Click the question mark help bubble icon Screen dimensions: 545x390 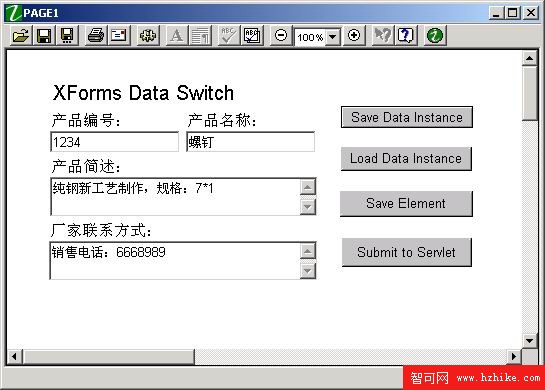(x=405, y=35)
